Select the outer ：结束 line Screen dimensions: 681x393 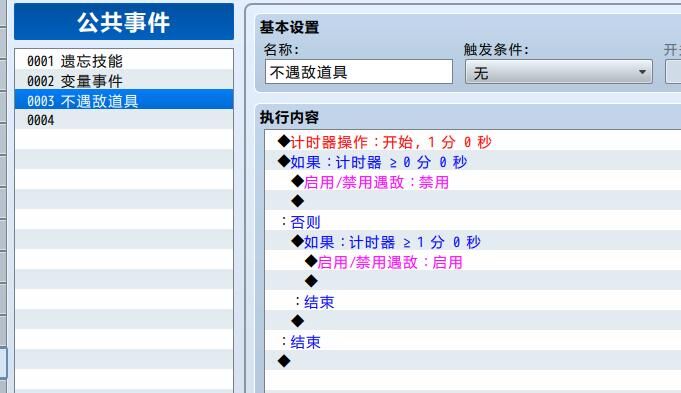(473, 341)
